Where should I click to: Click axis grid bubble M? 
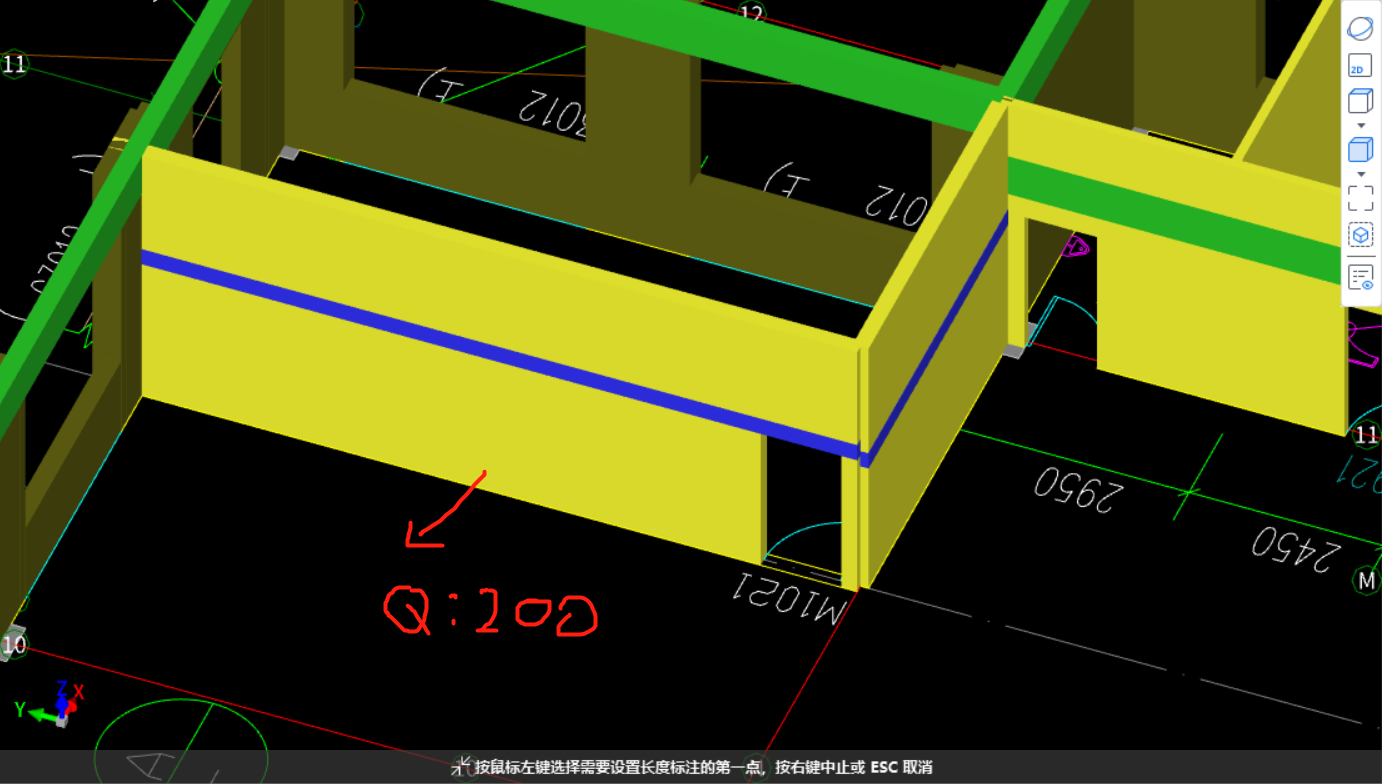point(1367,581)
